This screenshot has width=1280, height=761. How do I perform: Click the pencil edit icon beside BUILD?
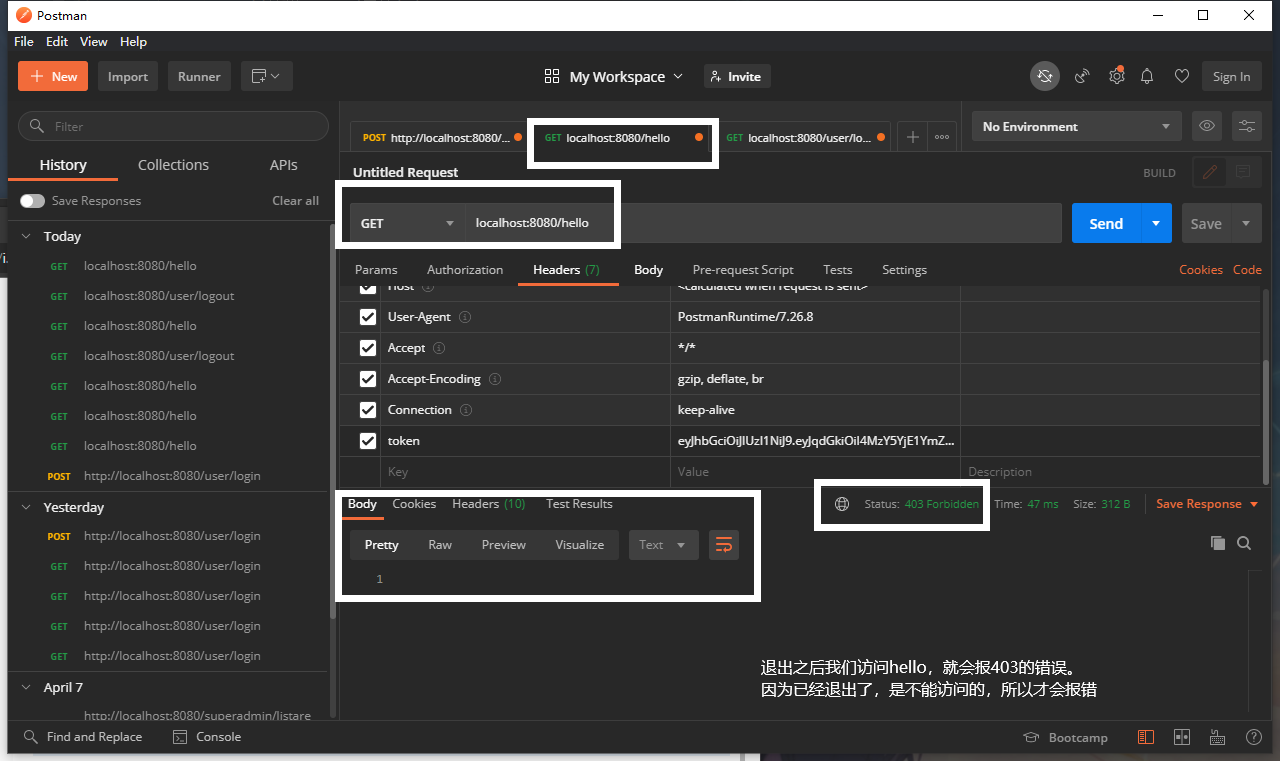(x=1210, y=172)
